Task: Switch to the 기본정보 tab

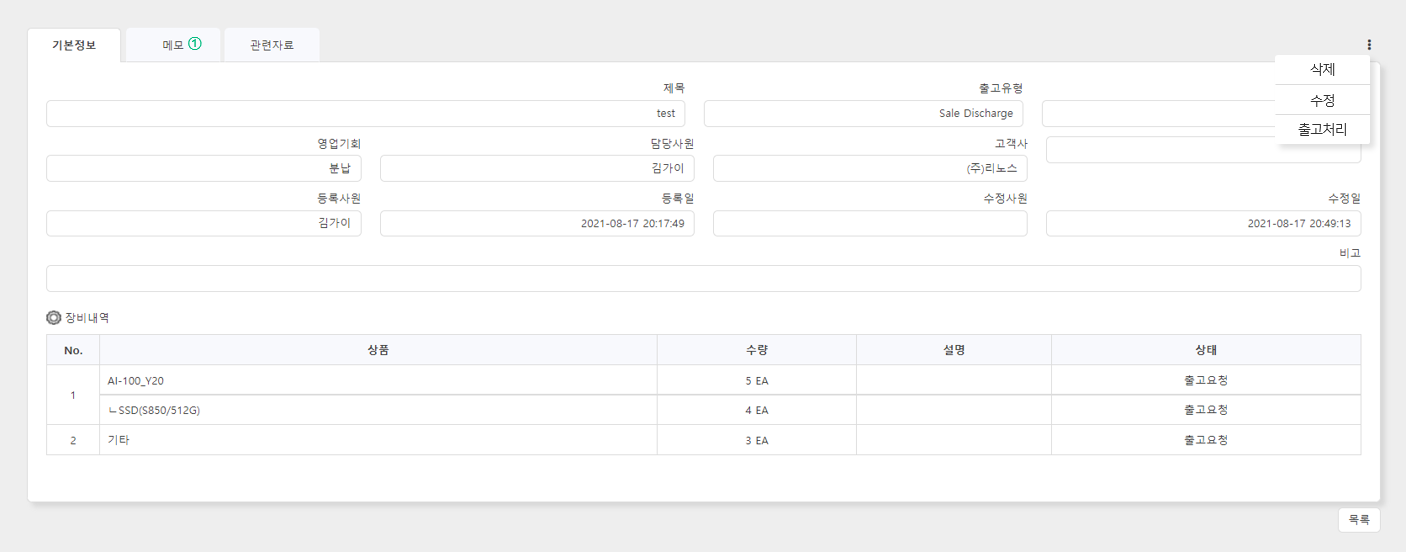Action: click(74, 45)
